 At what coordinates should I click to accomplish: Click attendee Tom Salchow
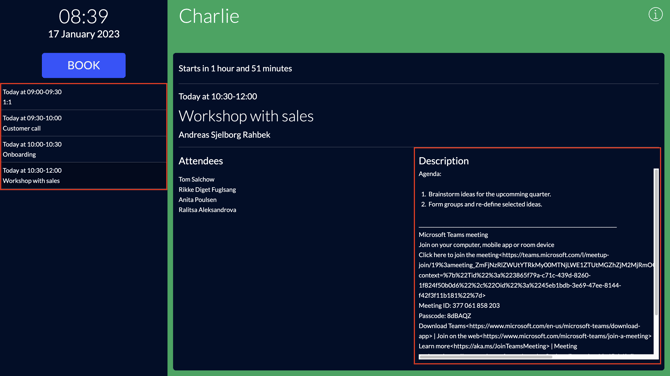pyautogui.click(x=197, y=179)
